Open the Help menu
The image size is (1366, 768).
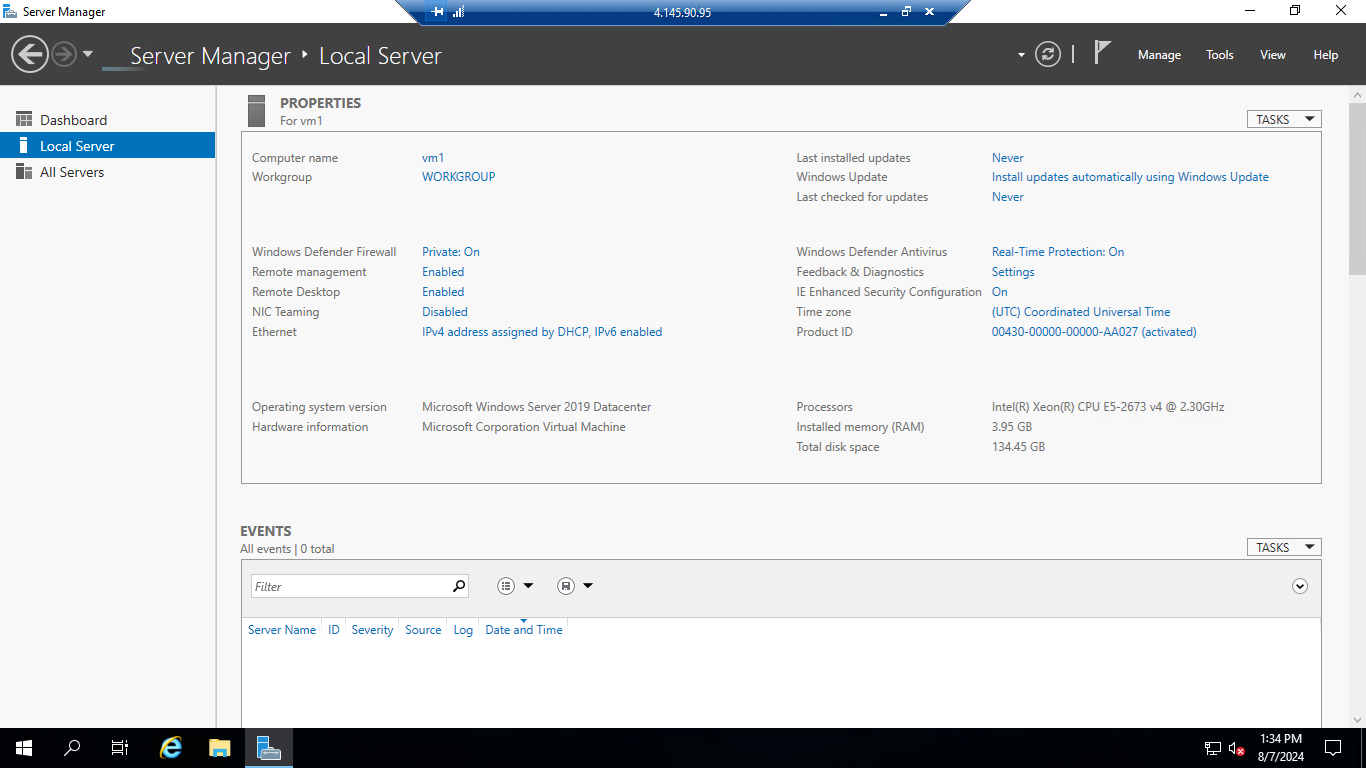(x=1325, y=55)
